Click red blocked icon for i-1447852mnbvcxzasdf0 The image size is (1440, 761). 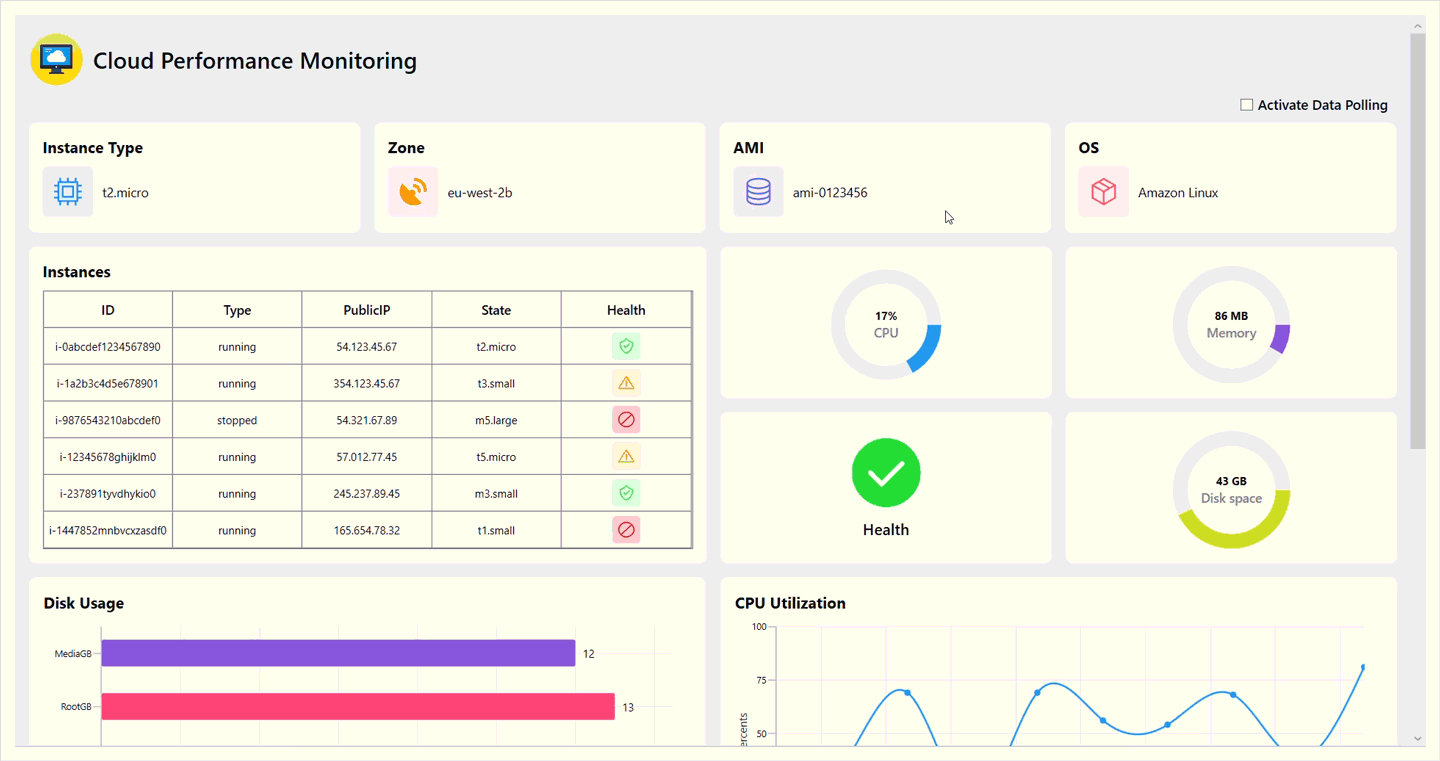[x=626, y=530]
